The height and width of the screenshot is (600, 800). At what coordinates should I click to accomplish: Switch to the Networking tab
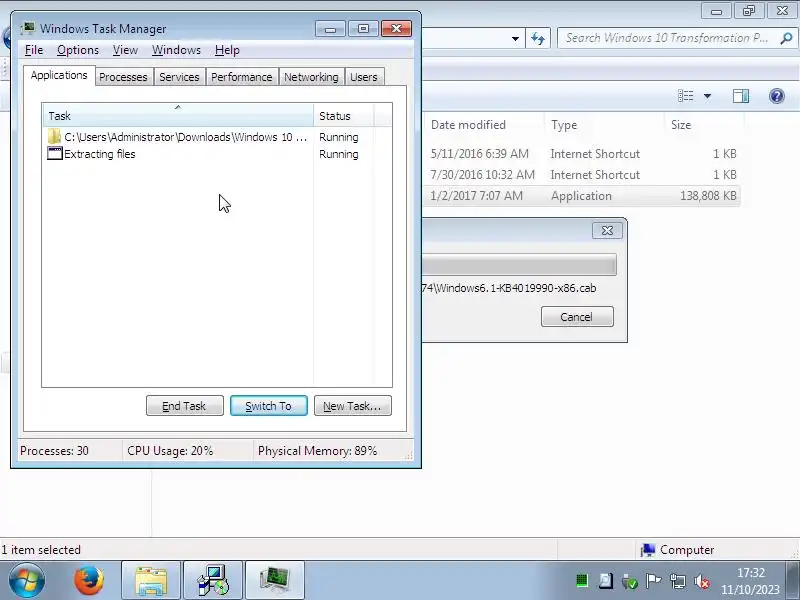(x=311, y=77)
